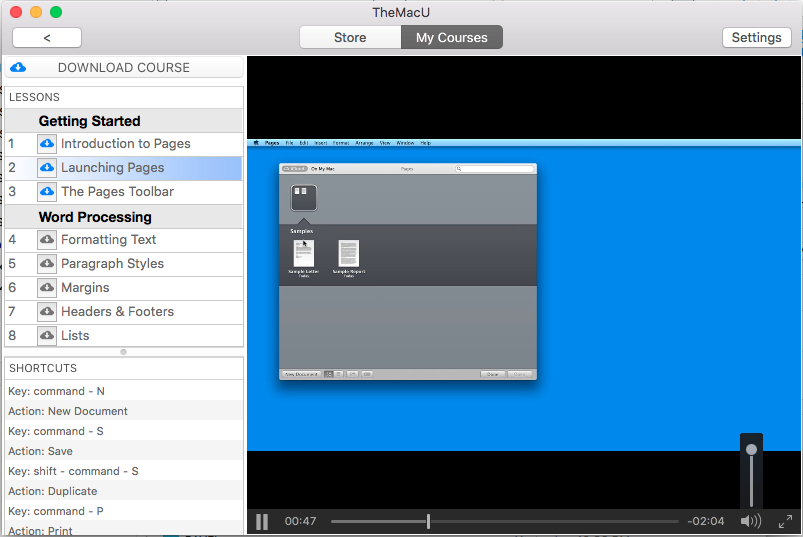Download Paragraph Styles lesson cloud icon
The width and height of the screenshot is (803, 537).
[x=47, y=264]
